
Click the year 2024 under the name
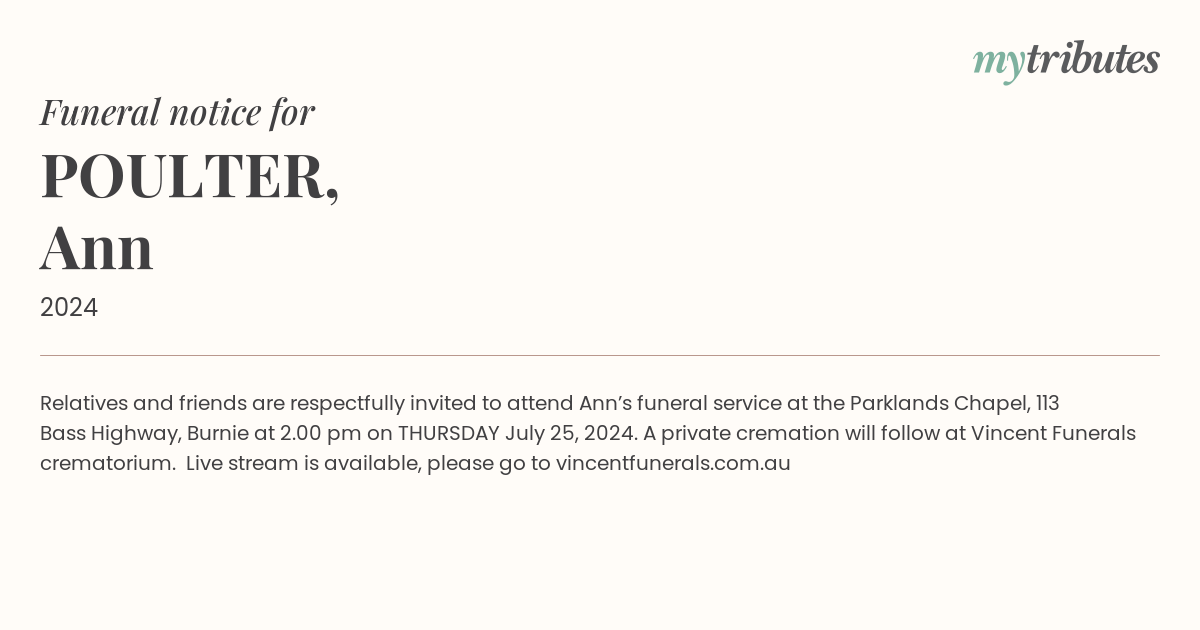point(69,308)
